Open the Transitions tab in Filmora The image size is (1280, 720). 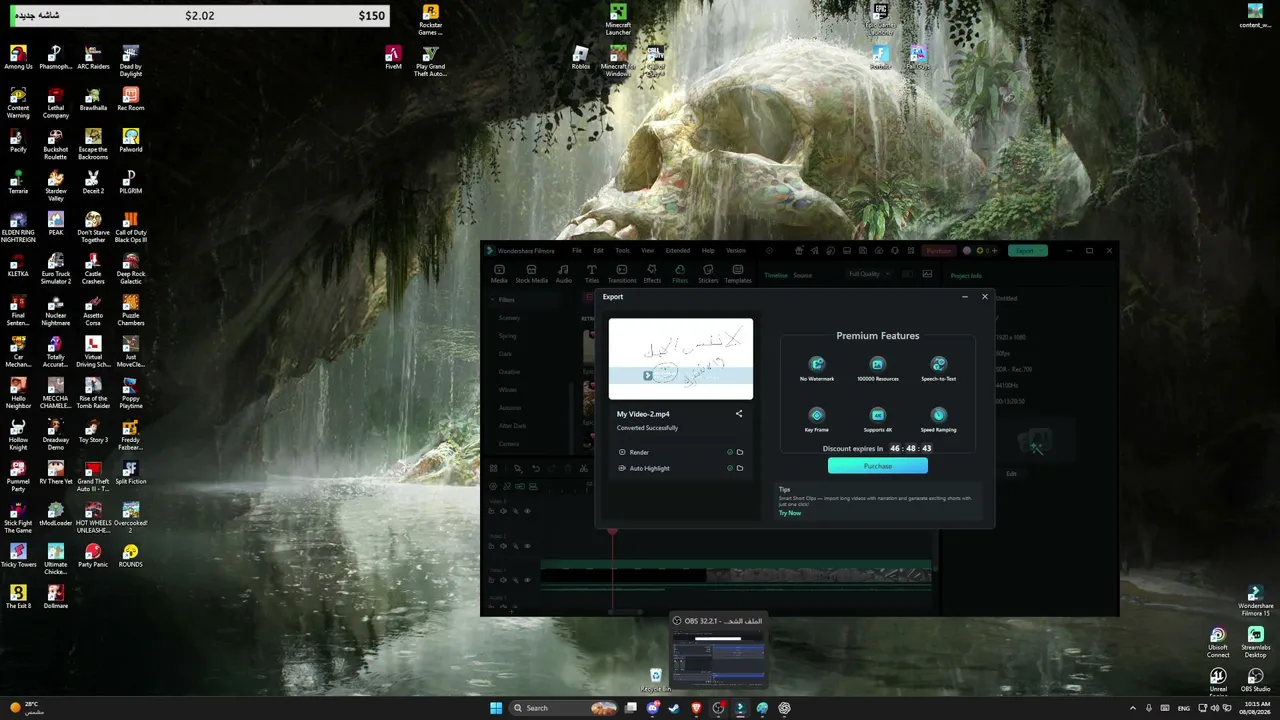tap(622, 273)
